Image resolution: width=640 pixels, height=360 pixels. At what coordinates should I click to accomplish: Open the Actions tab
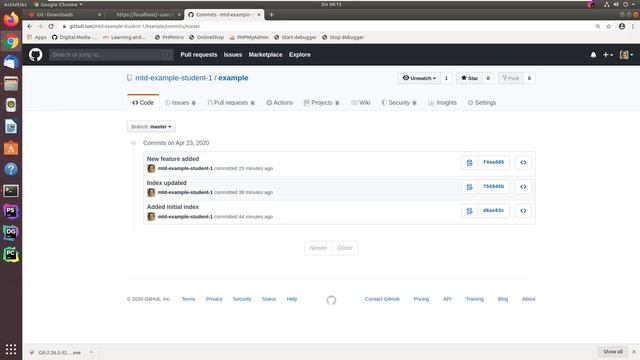click(x=280, y=102)
